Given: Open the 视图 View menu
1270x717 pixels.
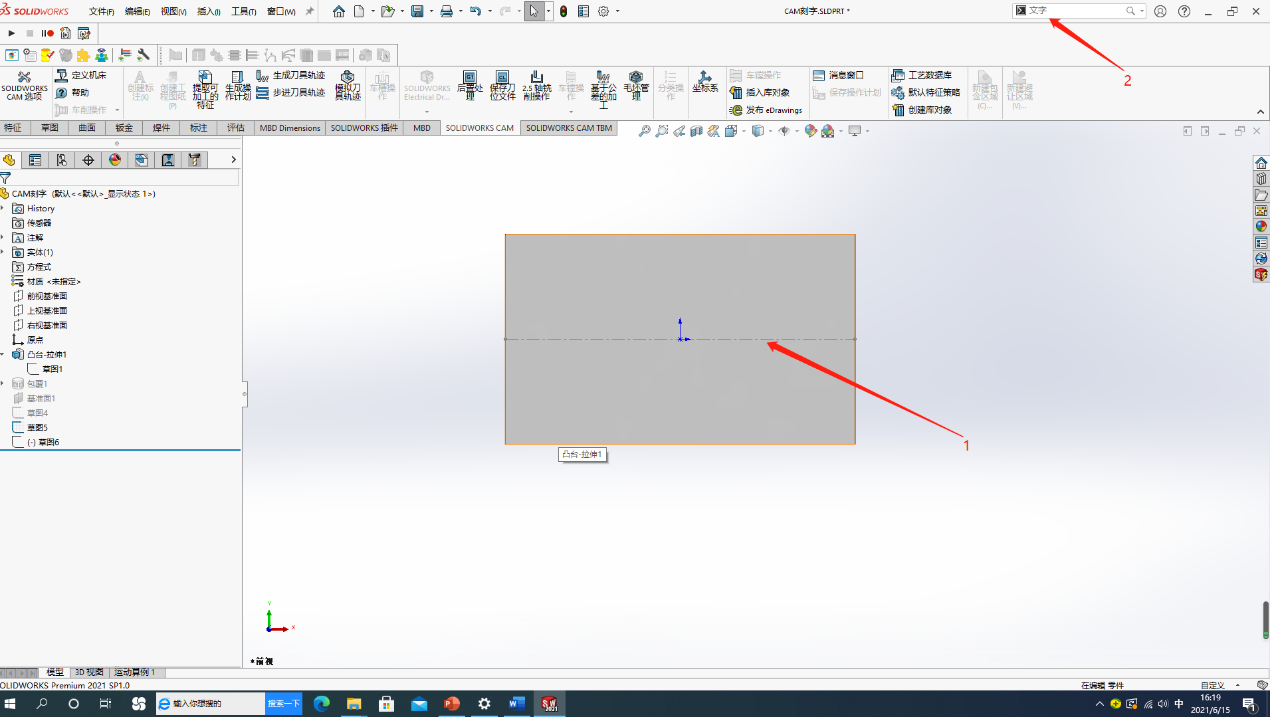Looking at the screenshot, I should (173, 11).
